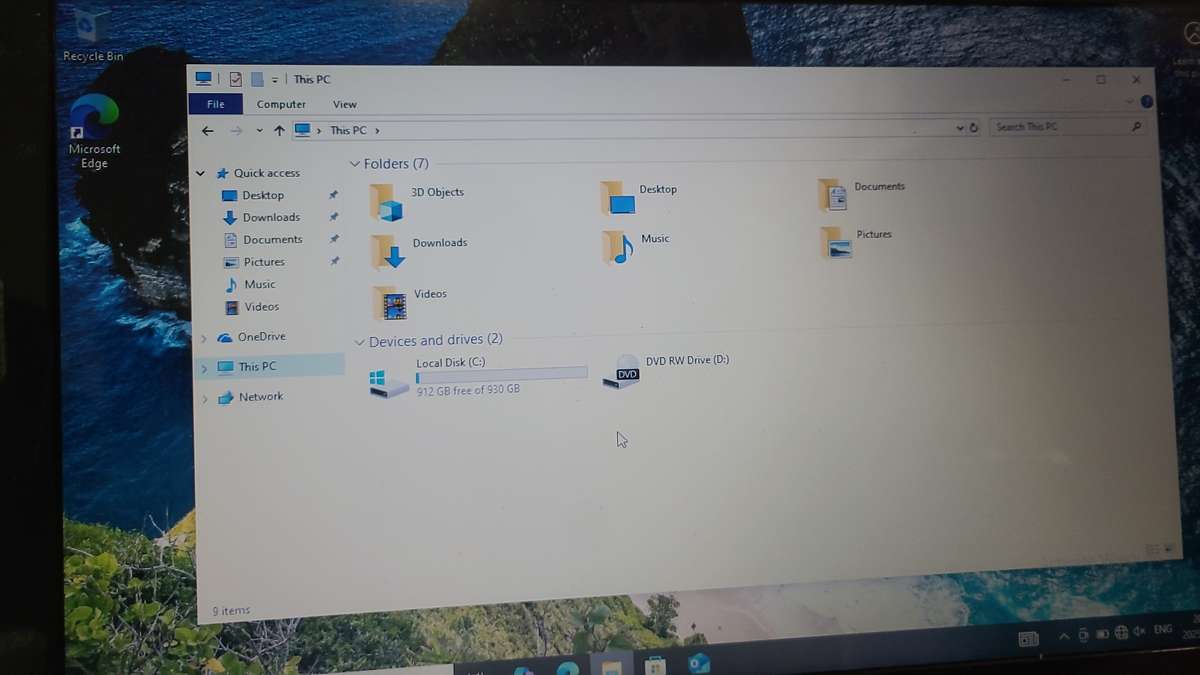
Task: Click the refresh icon beside the address bar
Action: point(974,128)
